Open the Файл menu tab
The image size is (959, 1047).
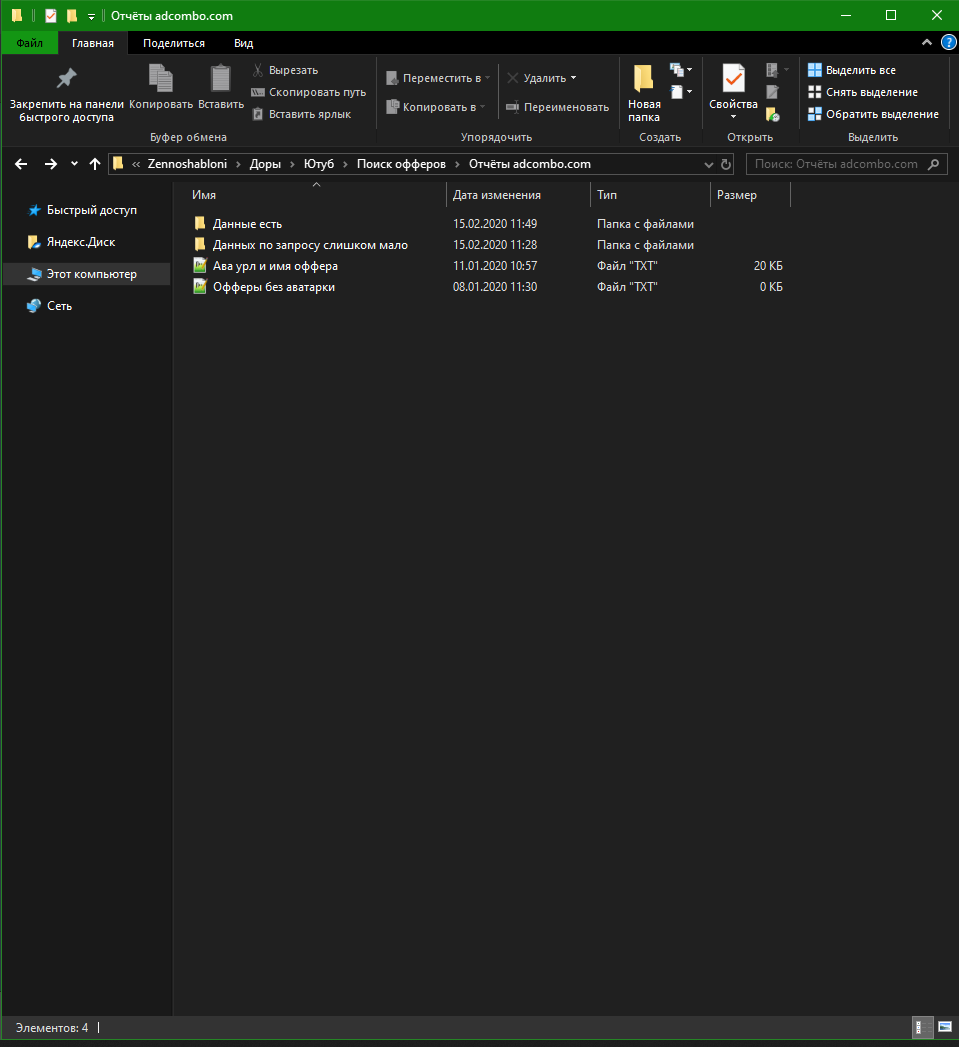click(x=29, y=43)
